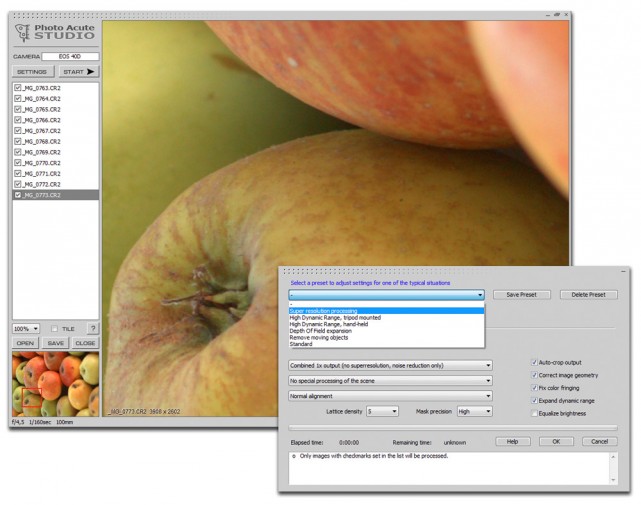The width and height of the screenshot is (641, 505).
Task: Click the log scrollbar up arrow
Action: point(613,456)
